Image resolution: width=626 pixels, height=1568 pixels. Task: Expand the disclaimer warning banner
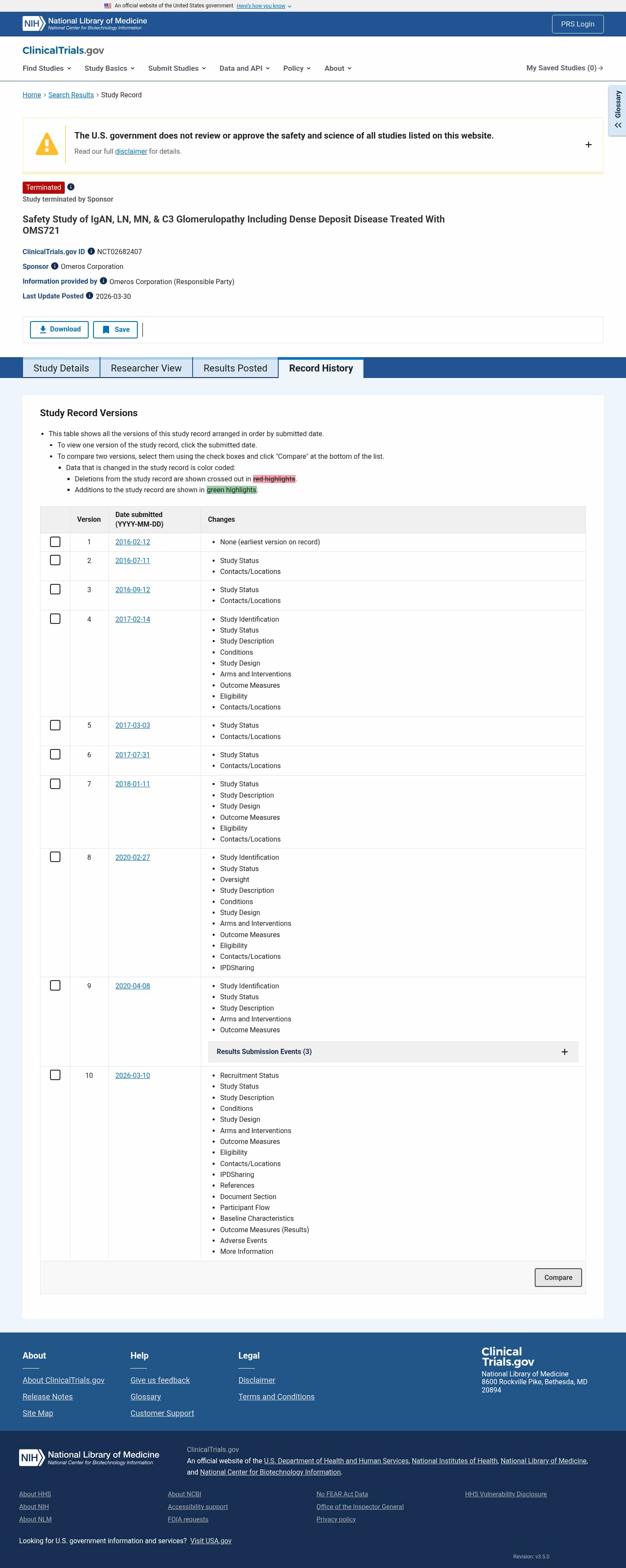588,145
